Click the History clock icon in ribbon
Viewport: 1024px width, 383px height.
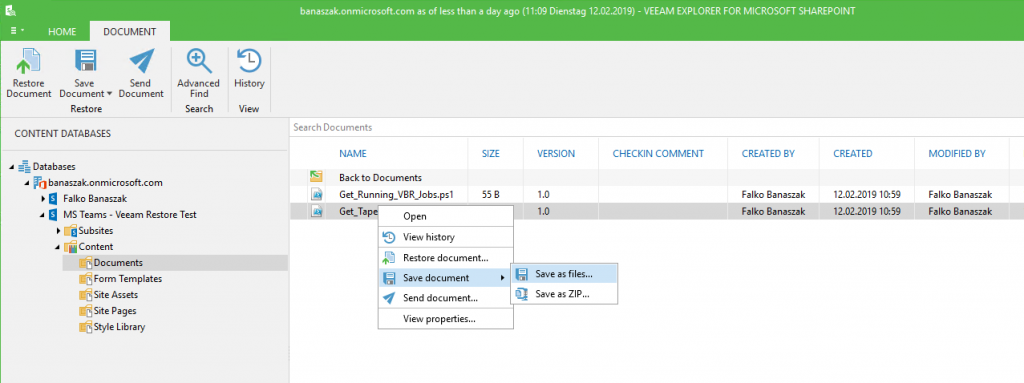coord(249,61)
